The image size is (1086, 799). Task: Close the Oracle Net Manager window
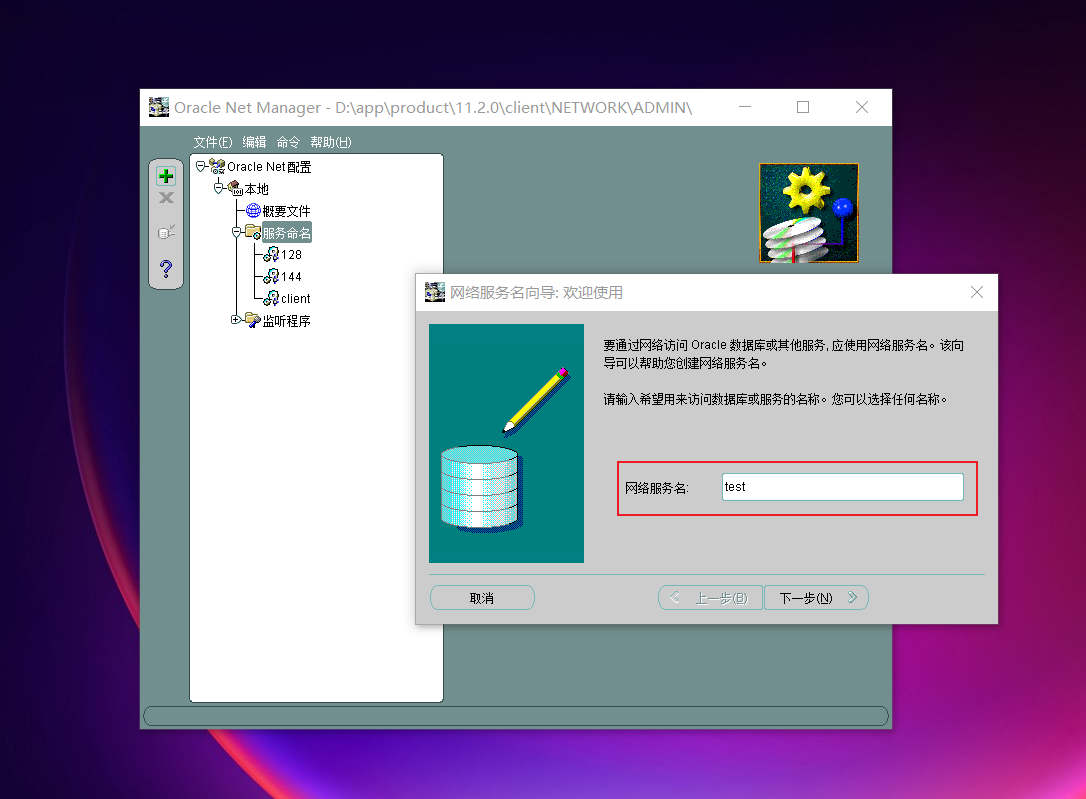click(862, 107)
